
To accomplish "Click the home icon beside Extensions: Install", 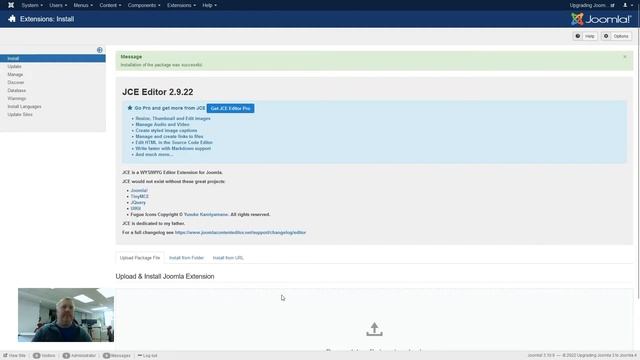I will click(x=12, y=19).
